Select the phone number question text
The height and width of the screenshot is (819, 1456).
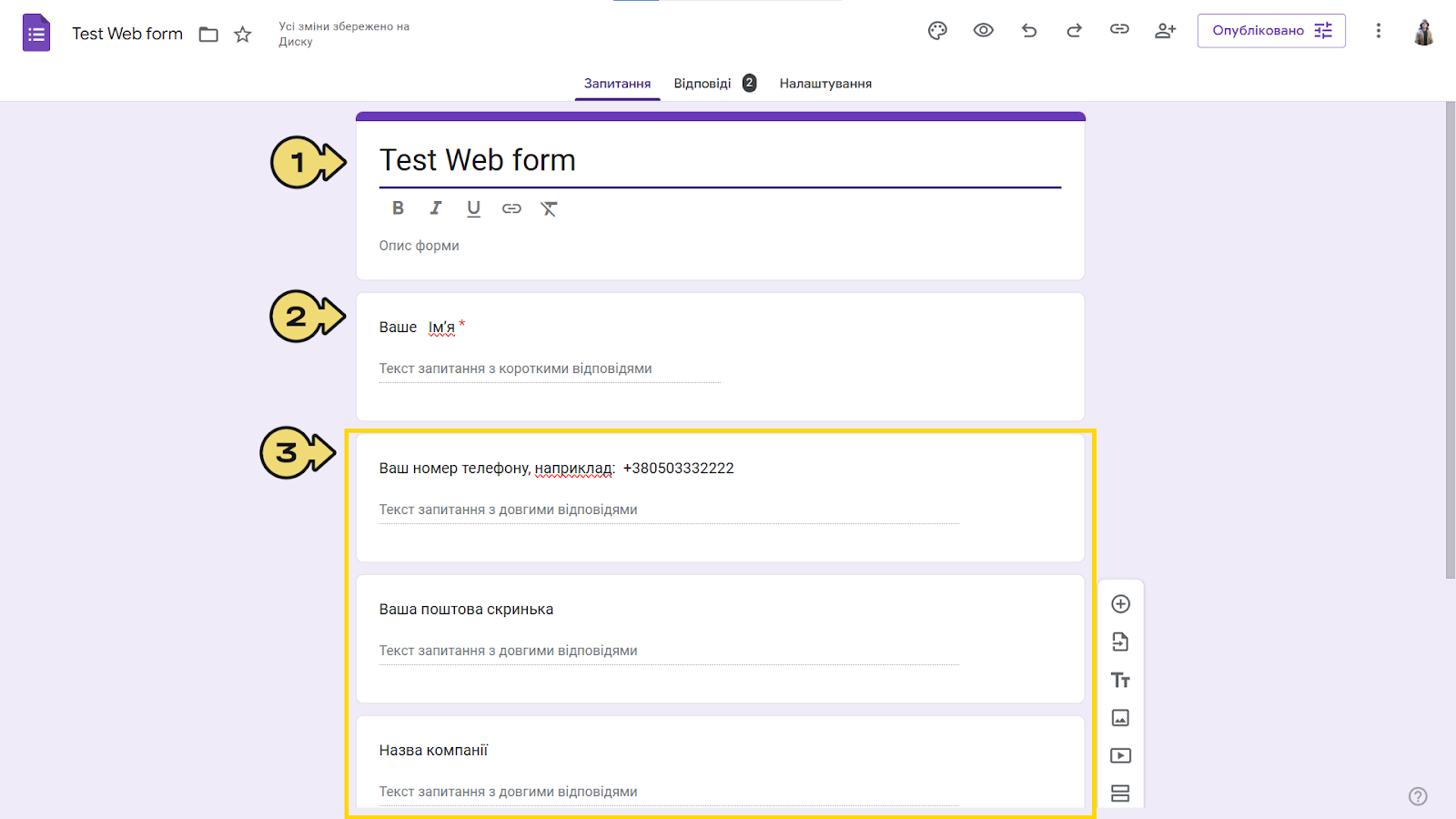tap(556, 468)
